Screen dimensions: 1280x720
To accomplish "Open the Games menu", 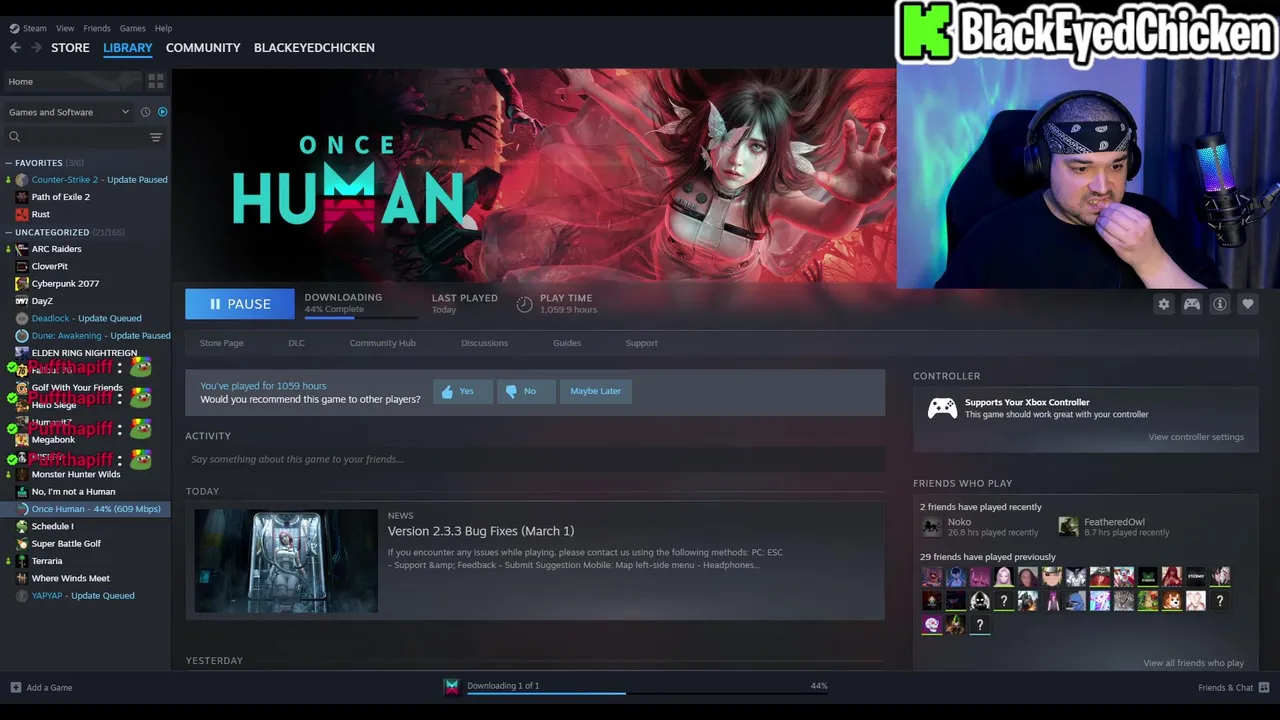I will [132, 28].
